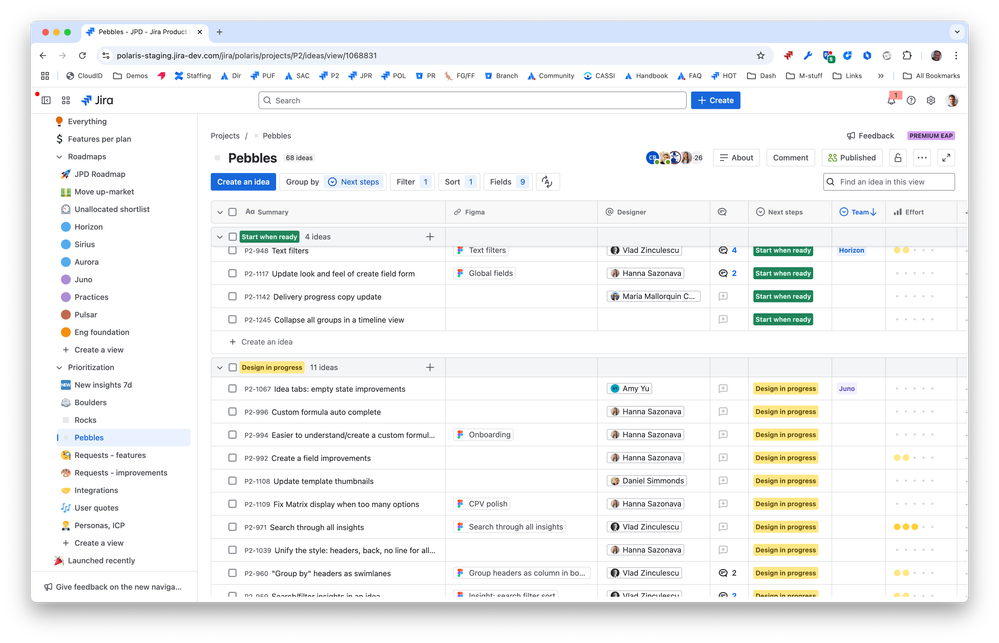Click the Comment button
Image resolution: width=999 pixels, height=643 pixels.
coord(791,157)
